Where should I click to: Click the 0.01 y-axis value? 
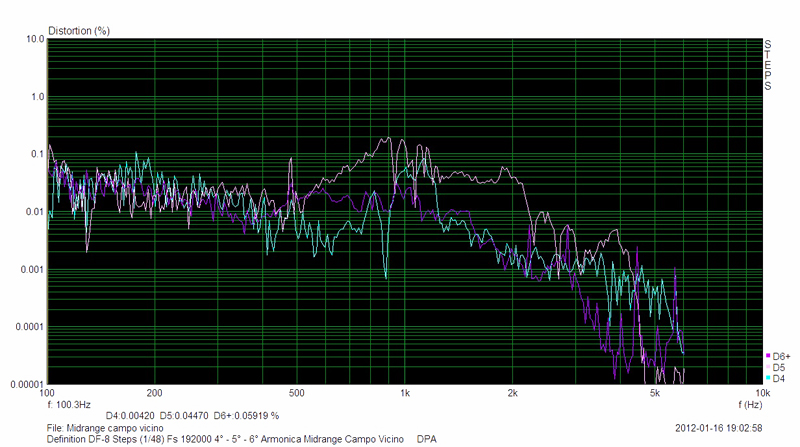tap(35, 212)
